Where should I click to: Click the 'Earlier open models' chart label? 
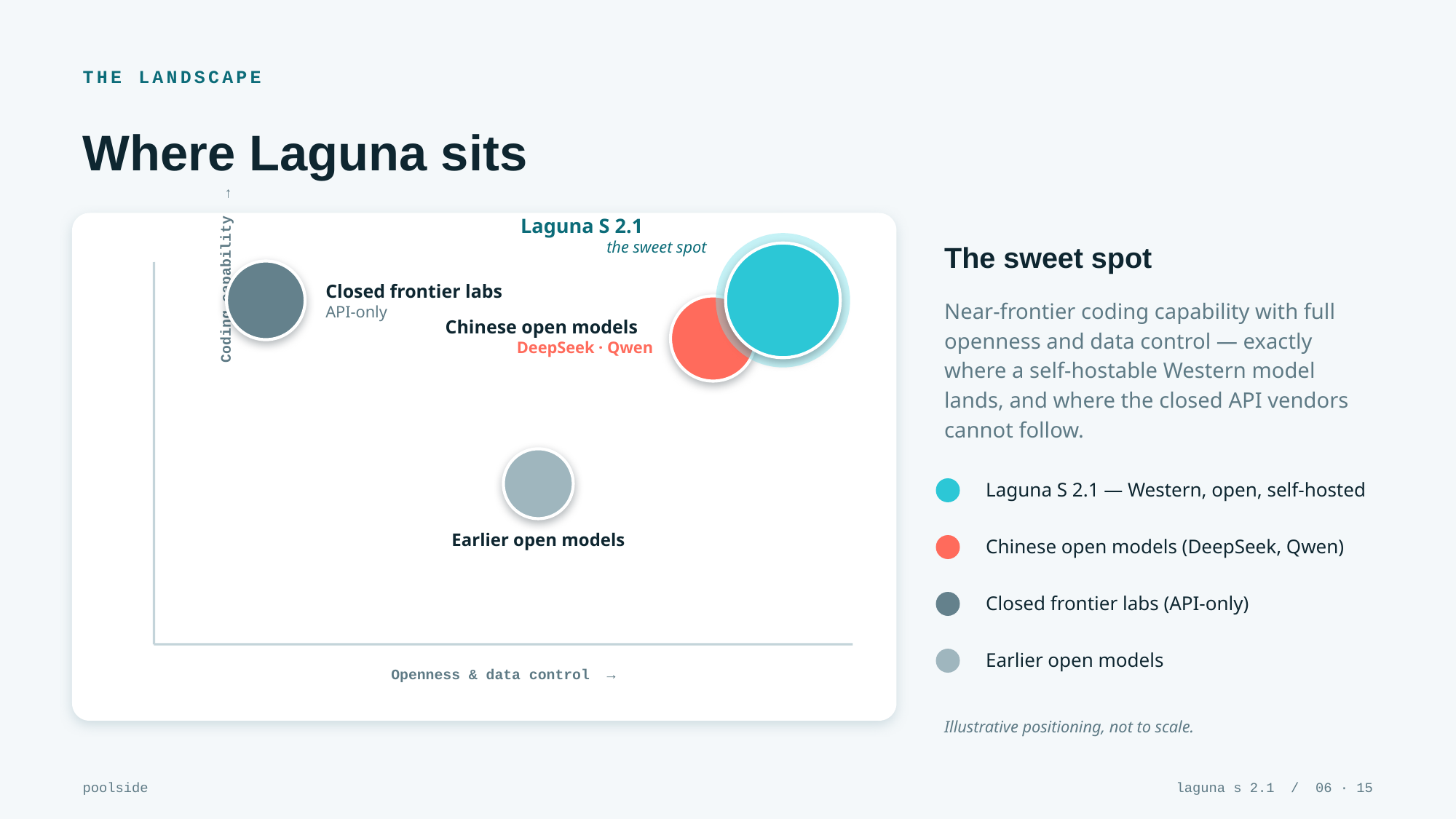(x=538, y=540)
